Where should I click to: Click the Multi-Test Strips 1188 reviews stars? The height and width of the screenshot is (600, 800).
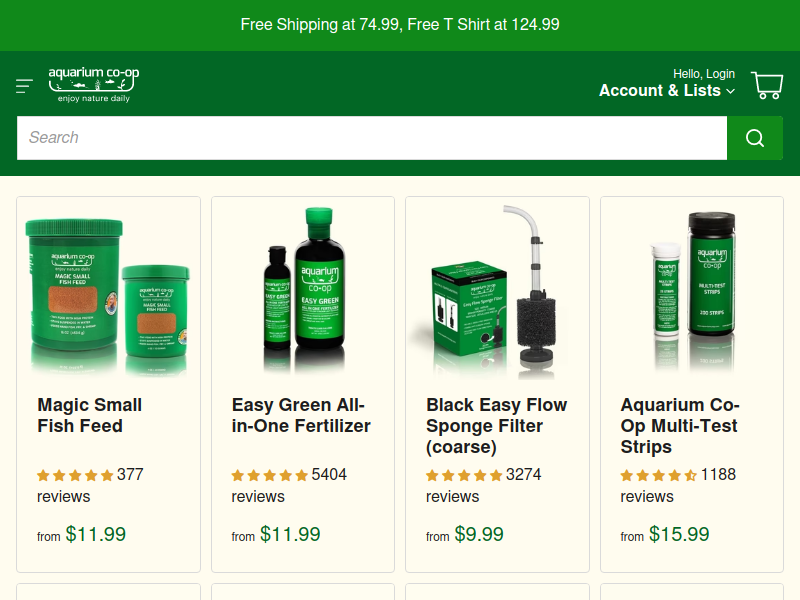658,476
